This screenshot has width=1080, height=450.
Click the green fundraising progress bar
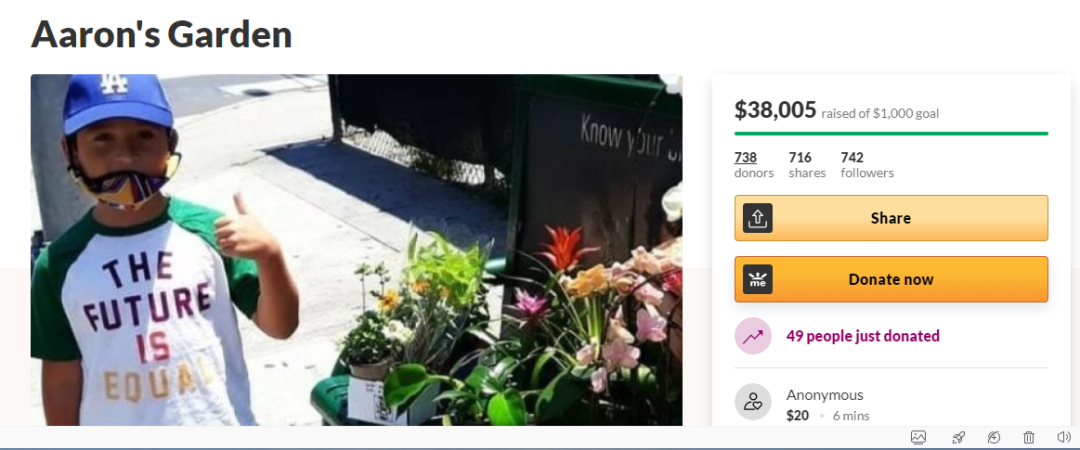click(x=891, y=133)
